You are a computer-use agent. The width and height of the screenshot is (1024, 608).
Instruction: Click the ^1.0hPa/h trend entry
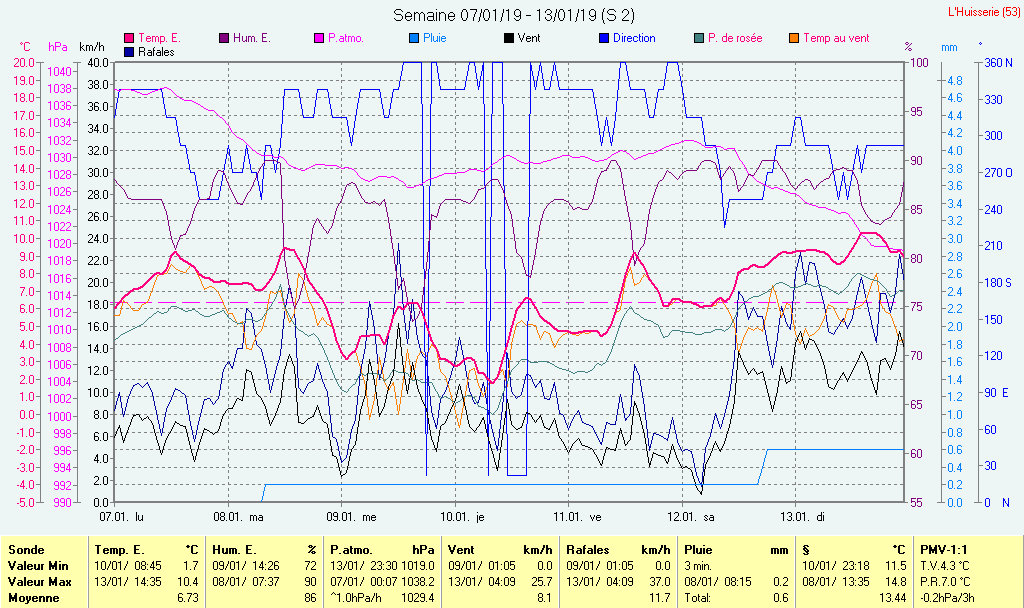(x=357, y=598)
